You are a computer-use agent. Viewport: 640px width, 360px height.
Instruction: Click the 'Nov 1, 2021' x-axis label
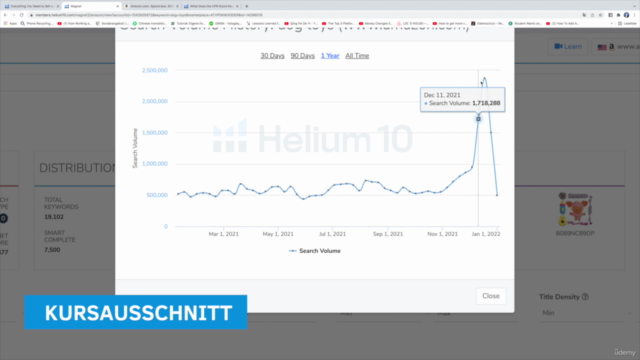point(442,234)
